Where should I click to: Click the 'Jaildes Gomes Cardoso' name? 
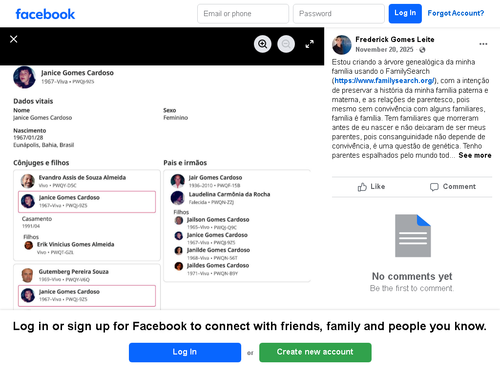point(218,266)
